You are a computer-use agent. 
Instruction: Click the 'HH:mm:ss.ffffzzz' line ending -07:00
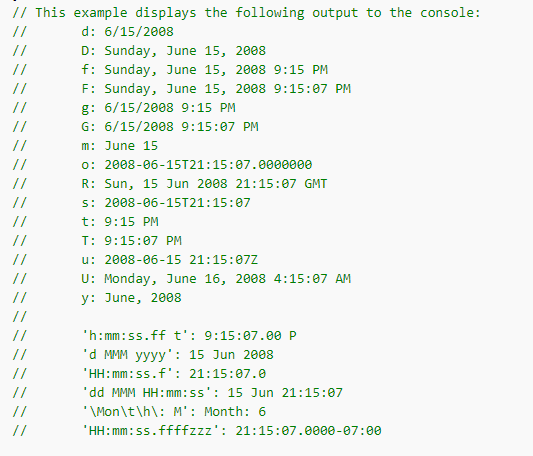click(x=231, y=431)
